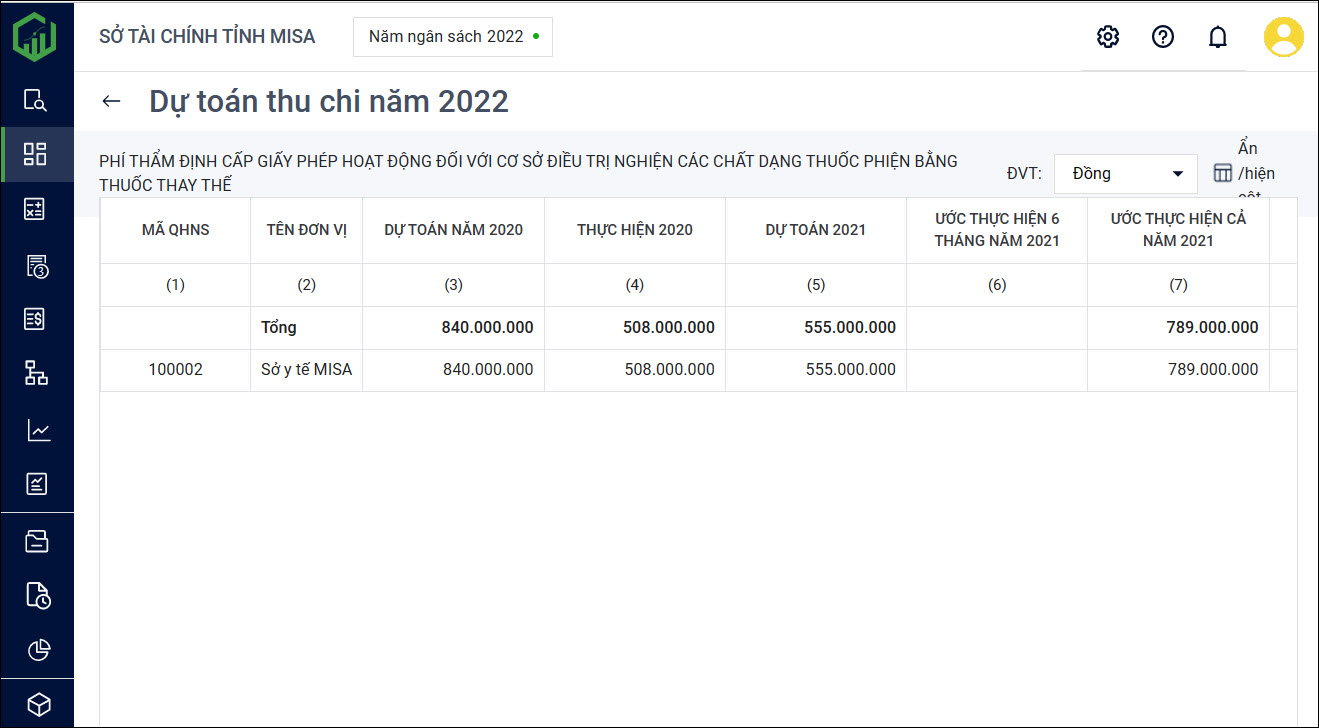Go back using the left arrow
Screen dimensions: 1319x728
111,101
